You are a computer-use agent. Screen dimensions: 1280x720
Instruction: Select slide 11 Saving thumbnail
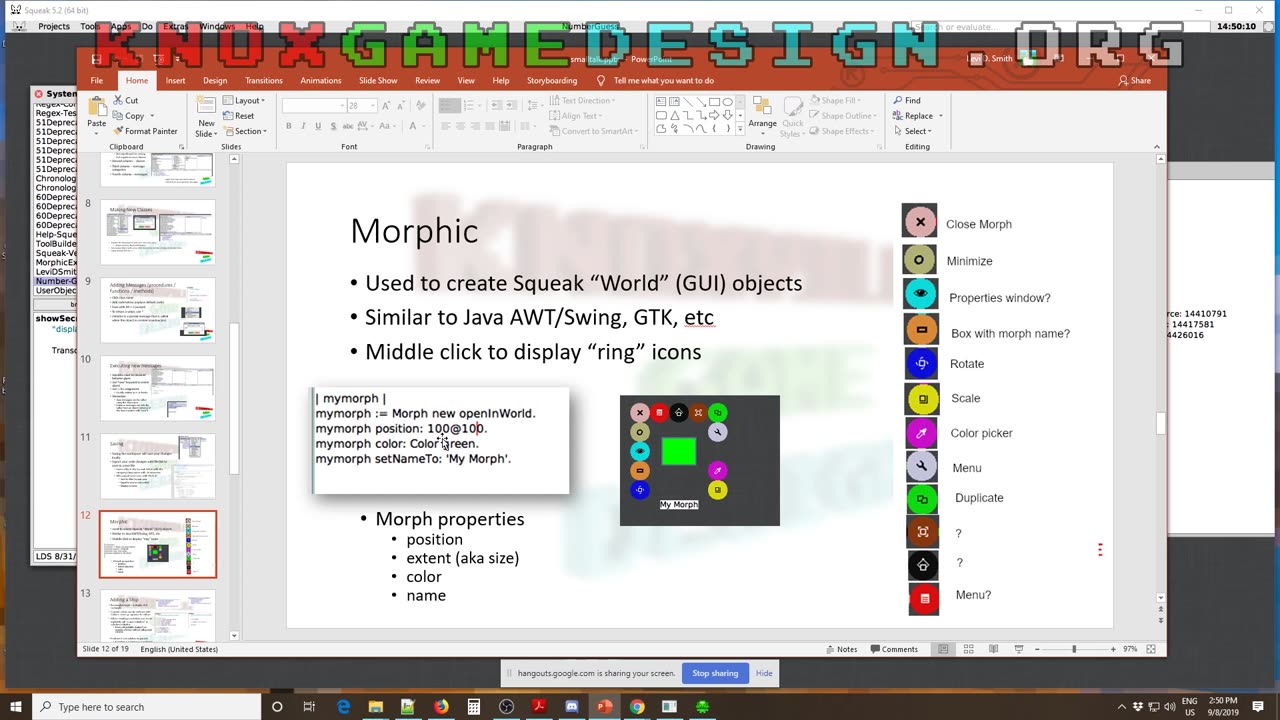pos(157,466)
